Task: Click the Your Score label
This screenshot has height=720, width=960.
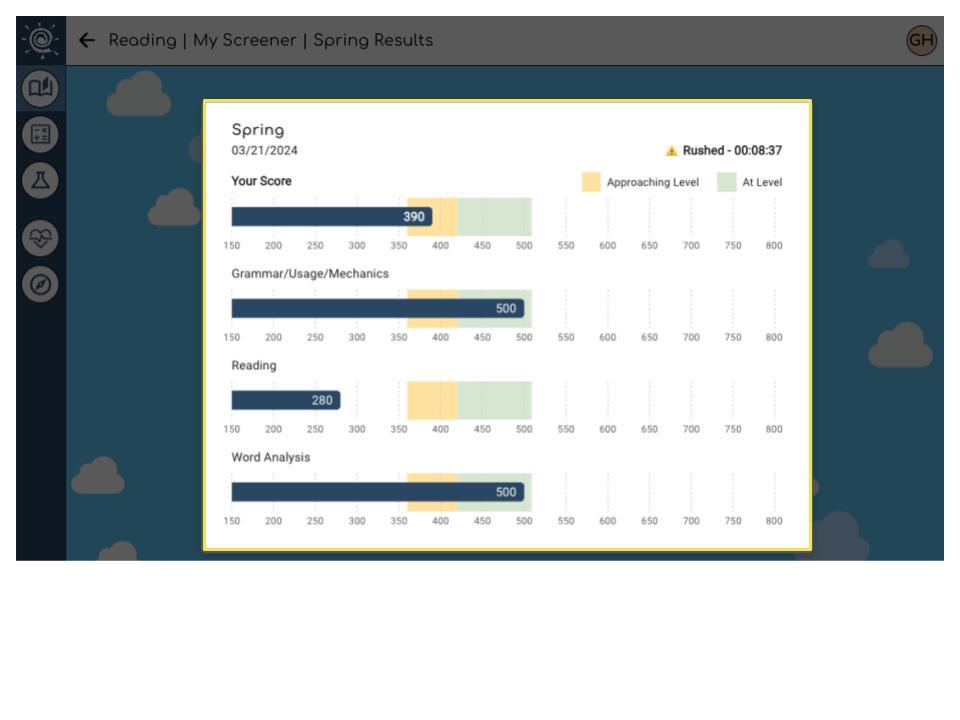Action: [261, 181]
